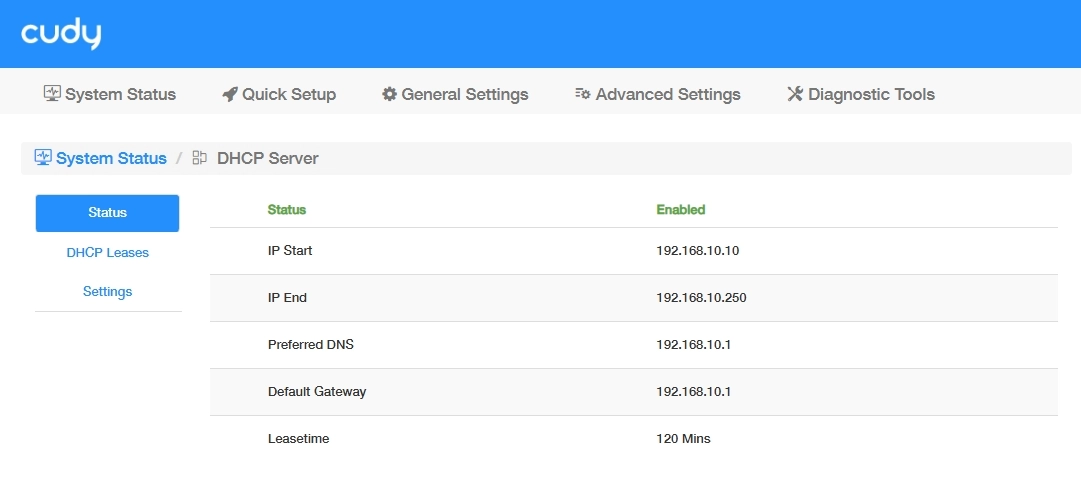This screenshot has height=478, width=1081.
Task: Open the Settings sidebar link
Action: 107,292
